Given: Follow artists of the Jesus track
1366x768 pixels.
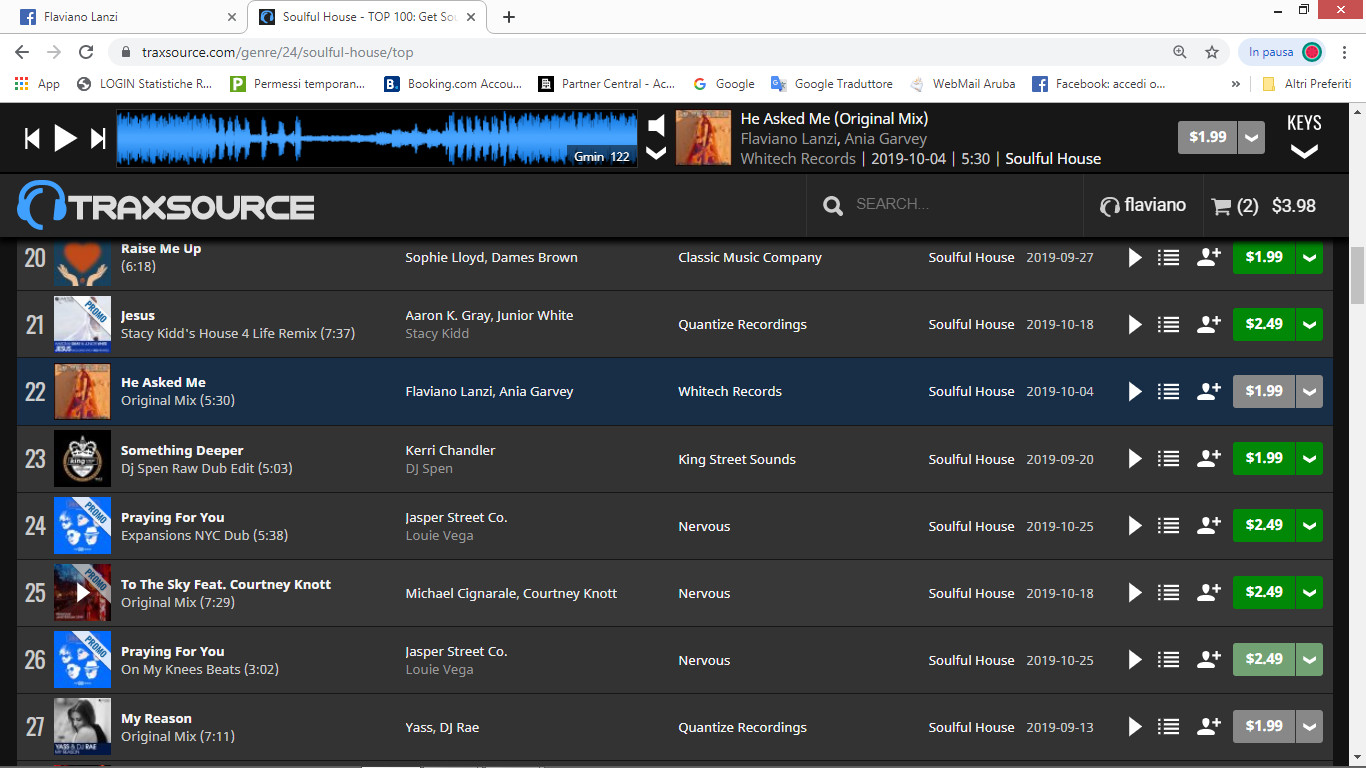Looking at the screenshot, I should coord(1208,325).
